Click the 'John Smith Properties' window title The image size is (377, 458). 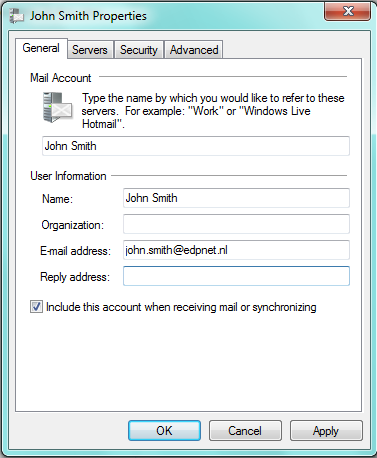88,16
